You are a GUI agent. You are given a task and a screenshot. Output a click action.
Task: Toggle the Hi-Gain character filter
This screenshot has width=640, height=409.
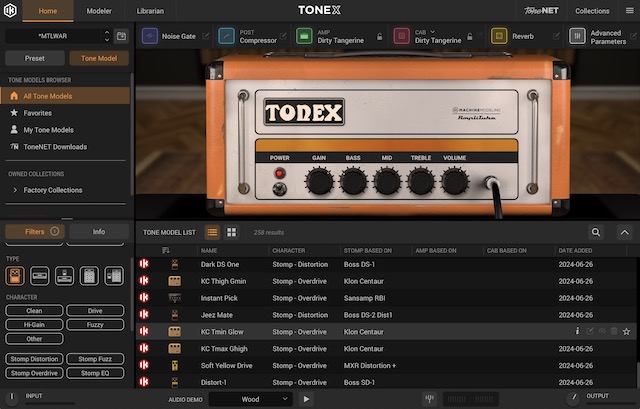click(x=33, y=325)
